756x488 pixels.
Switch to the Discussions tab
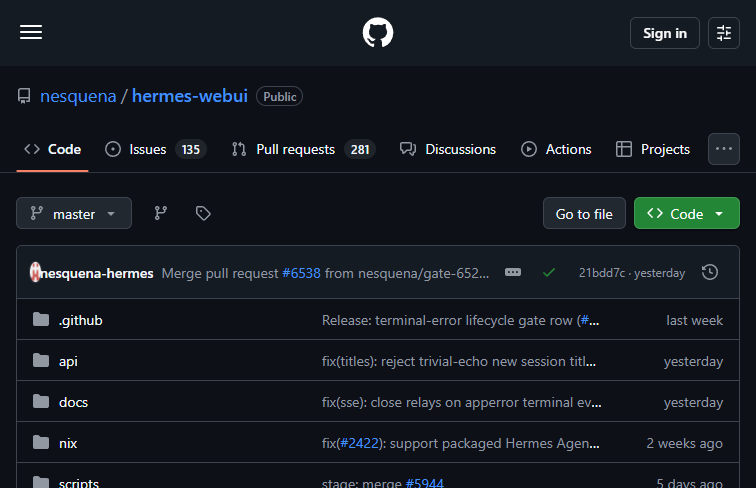[x=448, y=149]
